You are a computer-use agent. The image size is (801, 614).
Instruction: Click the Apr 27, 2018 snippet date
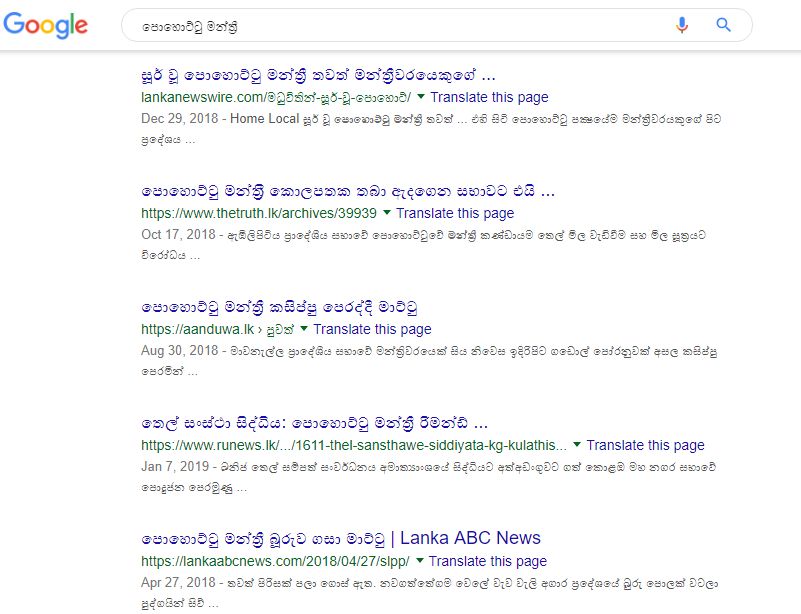178,582
